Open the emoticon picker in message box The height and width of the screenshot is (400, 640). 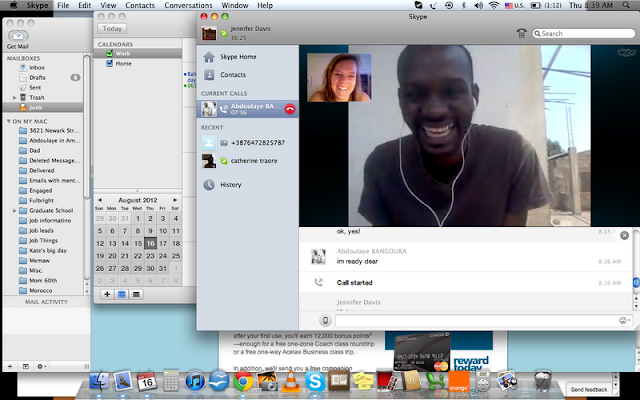pos(624,320)
